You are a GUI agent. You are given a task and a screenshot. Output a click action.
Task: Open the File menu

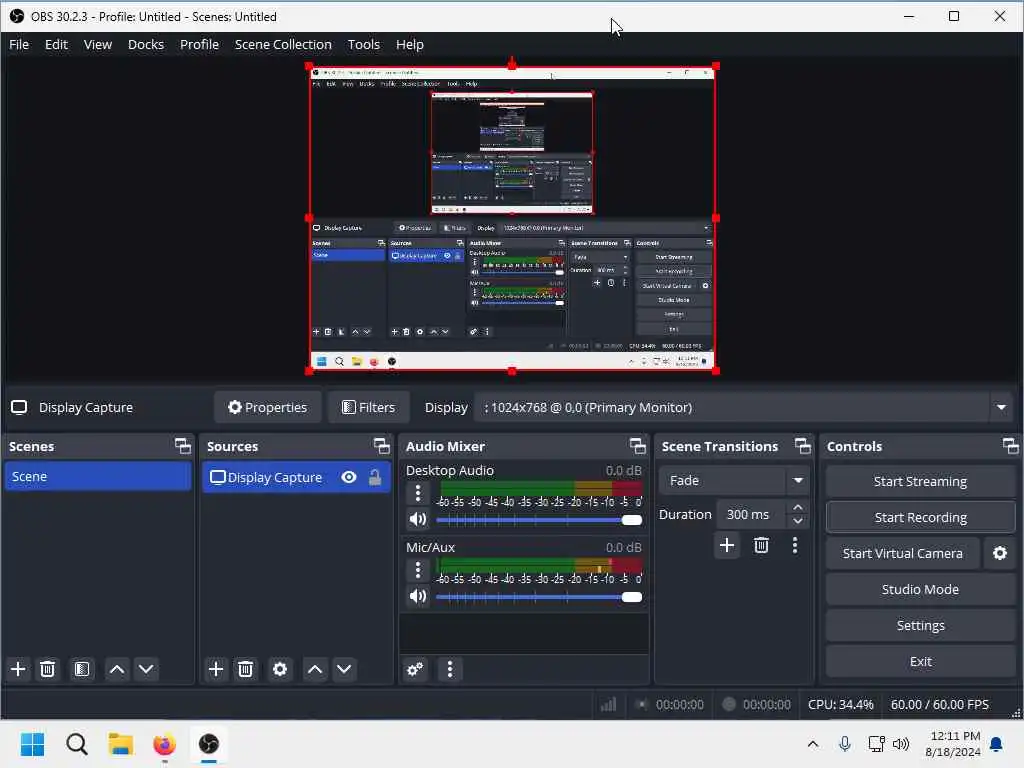pyautogui.click(x=19, y=44)
